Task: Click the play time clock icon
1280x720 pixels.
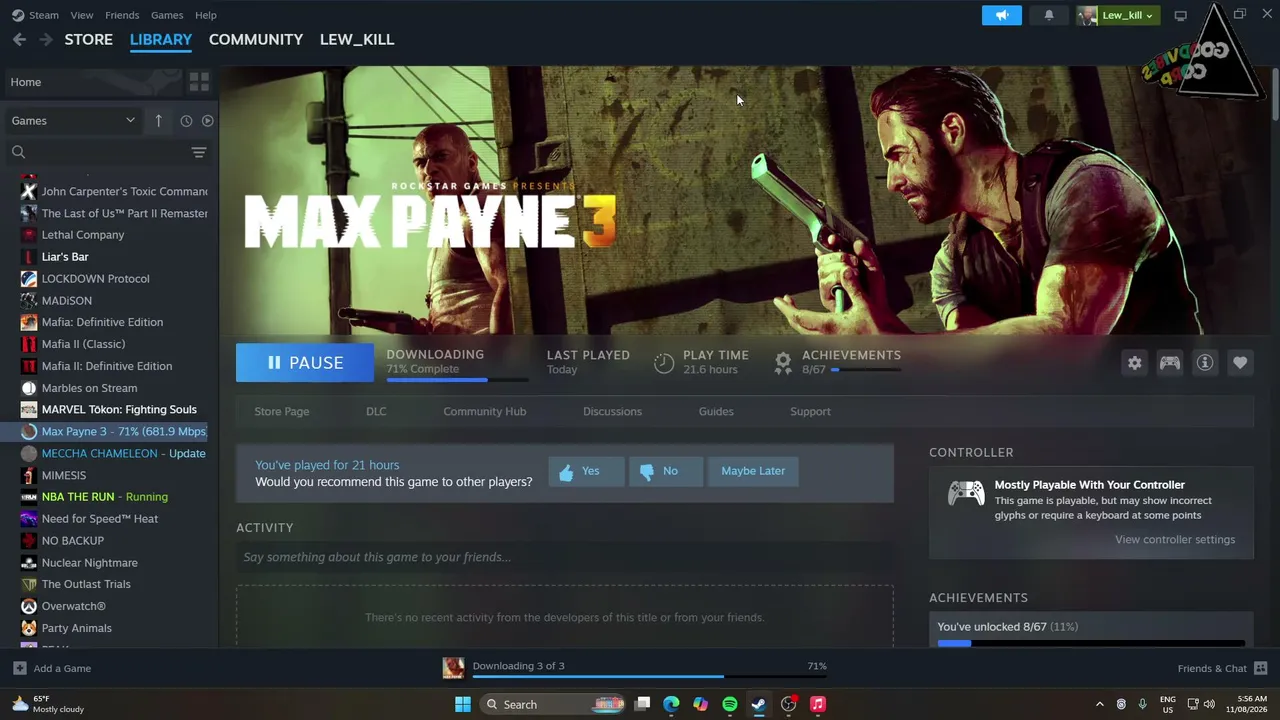Action: click(x=664, y=362)
